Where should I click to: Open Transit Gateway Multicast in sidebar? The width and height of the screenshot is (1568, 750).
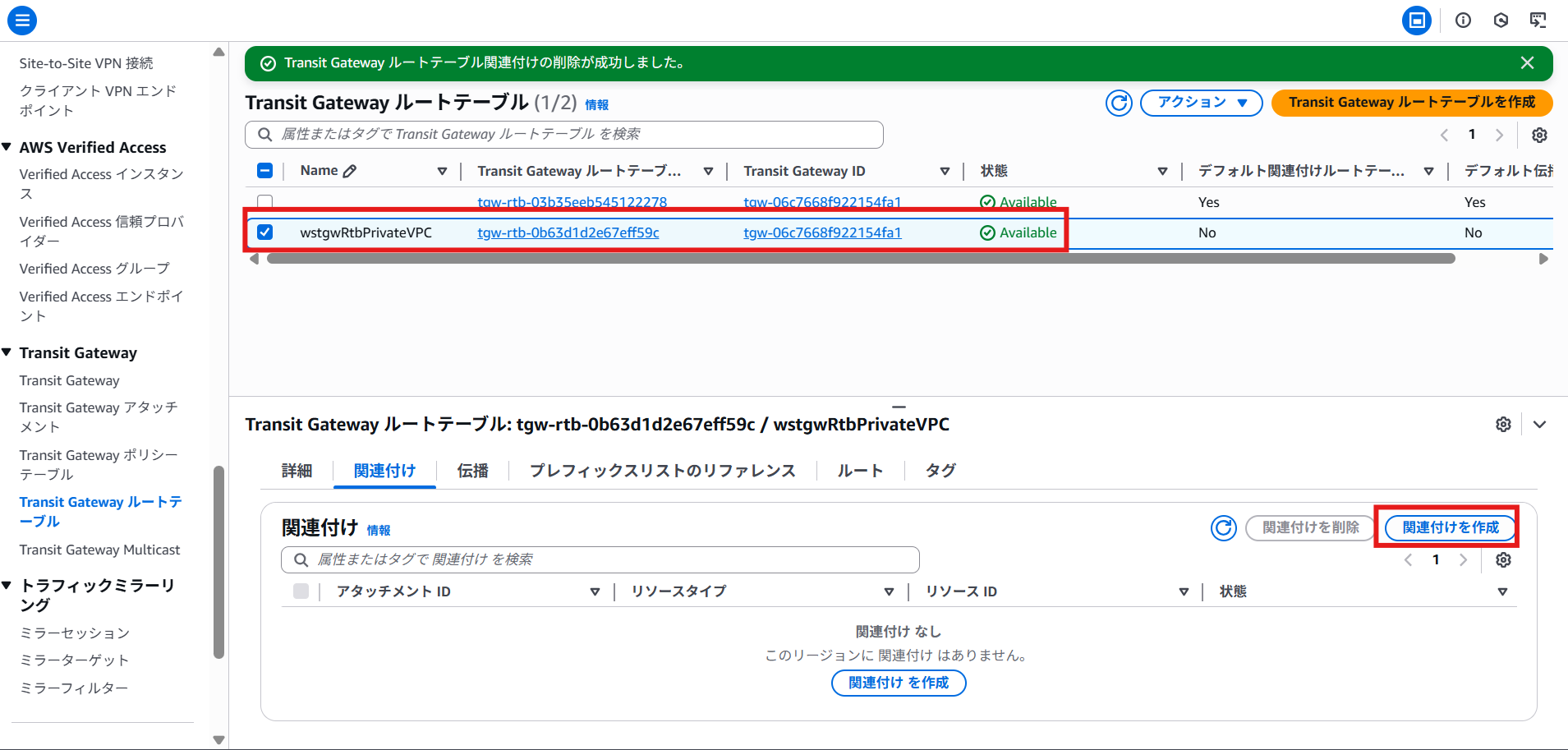click(x=100, y=550)
